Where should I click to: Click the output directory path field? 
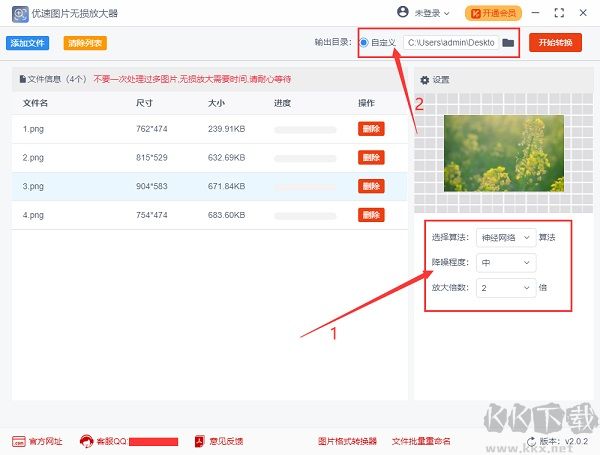coord(451,42)
